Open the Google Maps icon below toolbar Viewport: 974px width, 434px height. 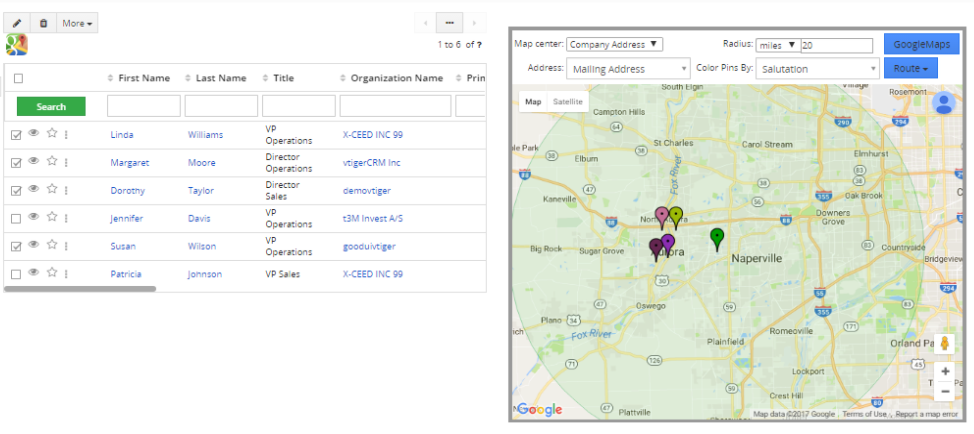(17, 45)
